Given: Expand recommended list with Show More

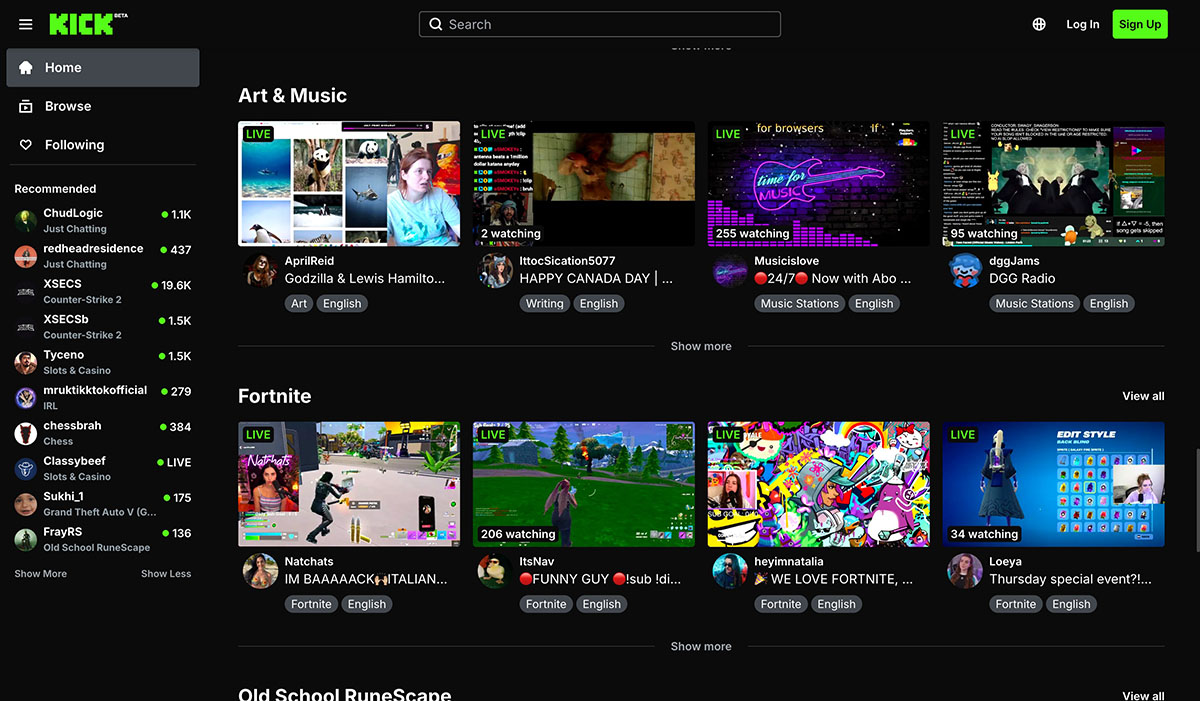Looking at the screenshot, I should point(41,574).
